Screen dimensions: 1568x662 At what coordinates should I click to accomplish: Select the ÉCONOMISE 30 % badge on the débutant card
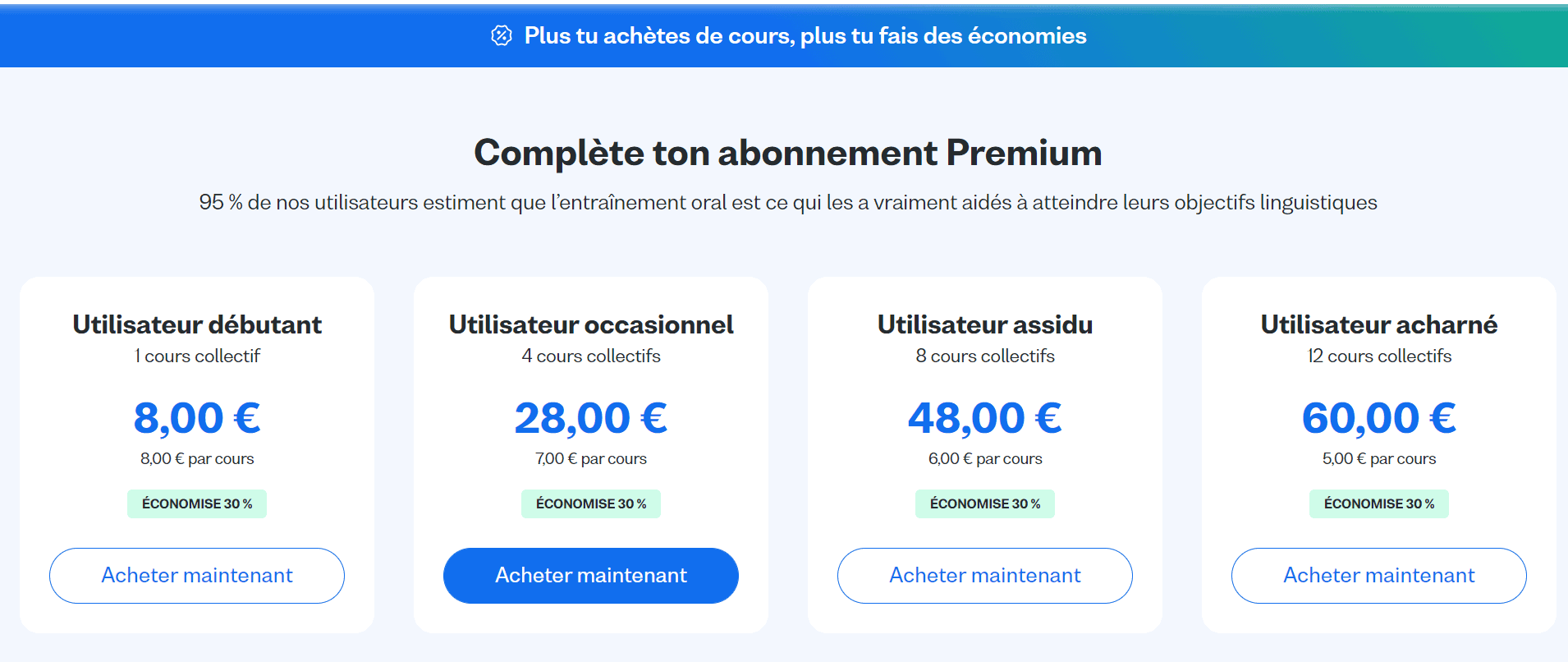pyautogui.click(x=197, y=503)
